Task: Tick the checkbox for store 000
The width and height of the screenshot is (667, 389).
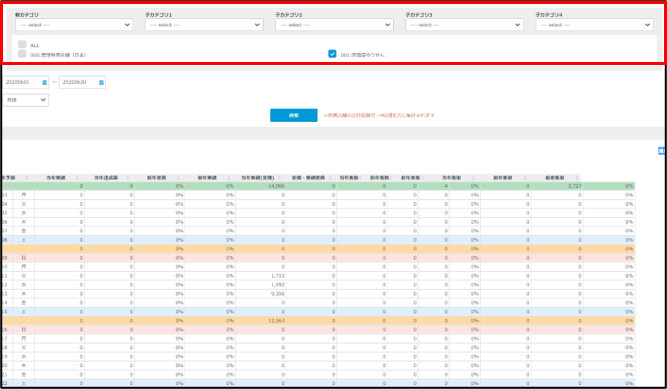Action: point(22,54)
